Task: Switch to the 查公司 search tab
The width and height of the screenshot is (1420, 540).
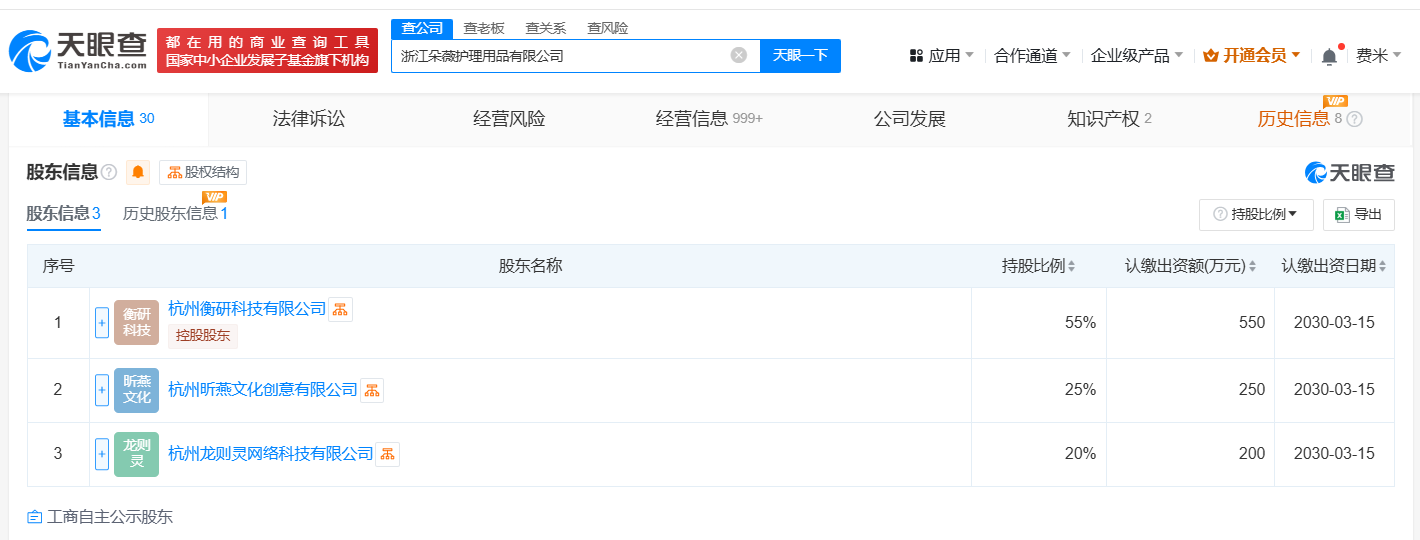Action: (x=422, y=28)
